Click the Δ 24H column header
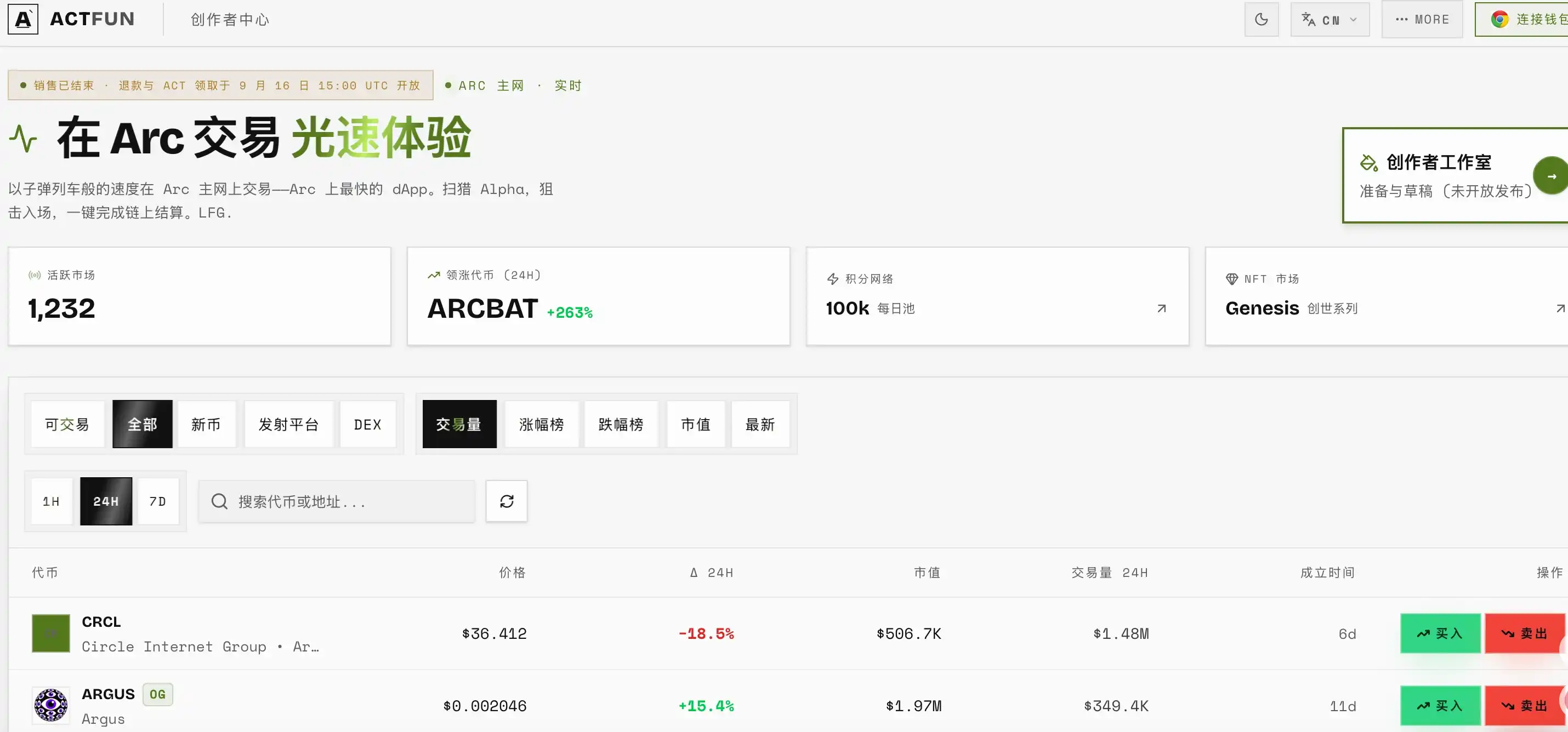 pos(712,573)
